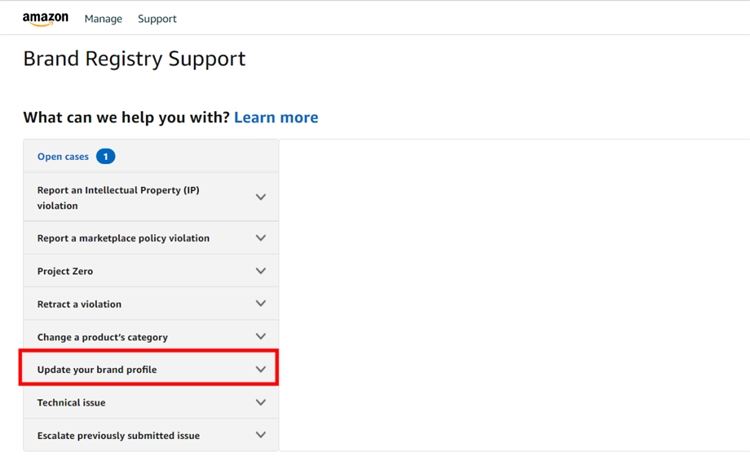
Task: Open the Support menu
Action: click(157, 19)
